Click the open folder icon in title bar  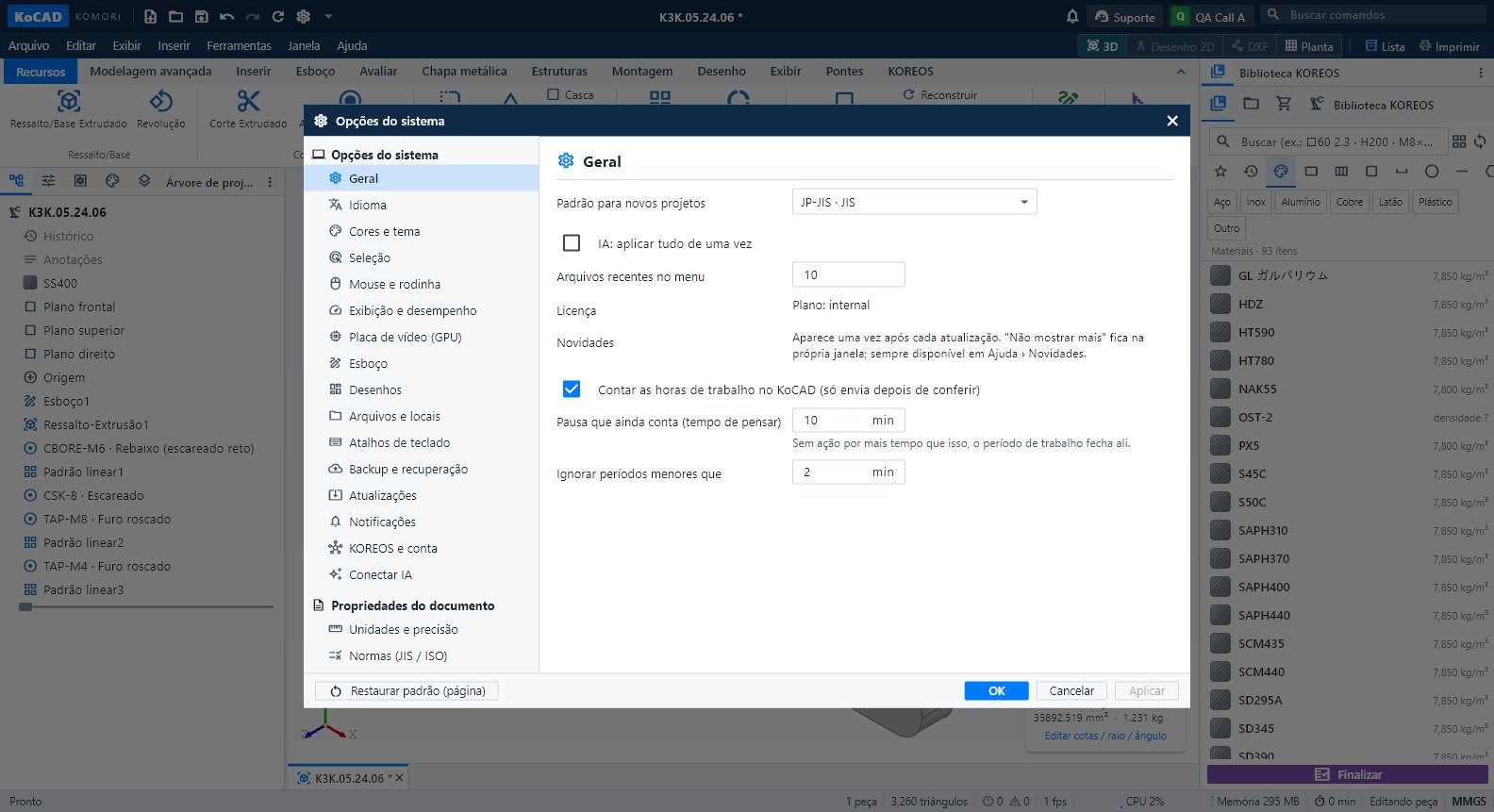pyautogui.click(x=175, y=16)
